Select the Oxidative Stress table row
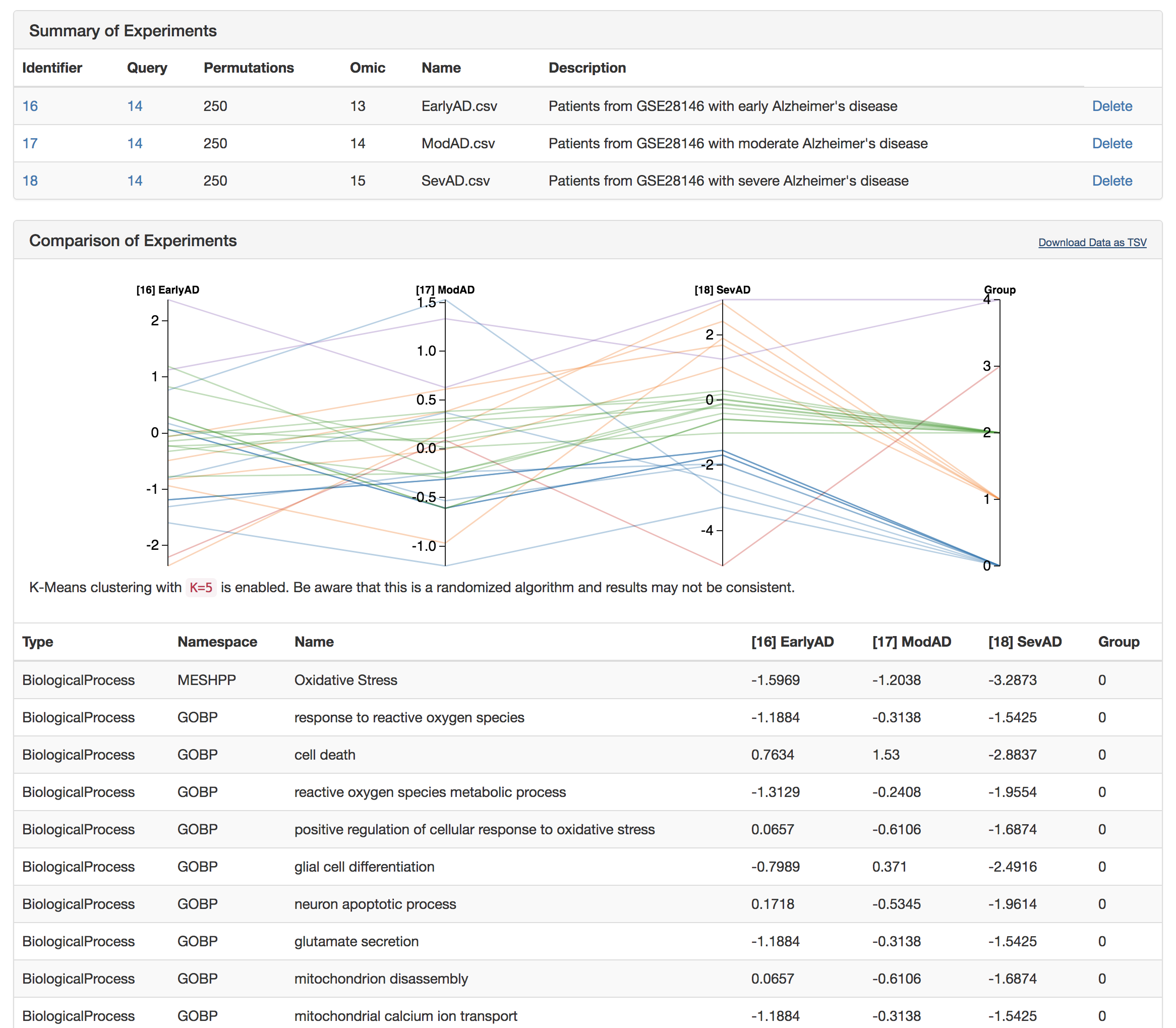This screenshot has width=1176, height=1028. pos(346,680)
